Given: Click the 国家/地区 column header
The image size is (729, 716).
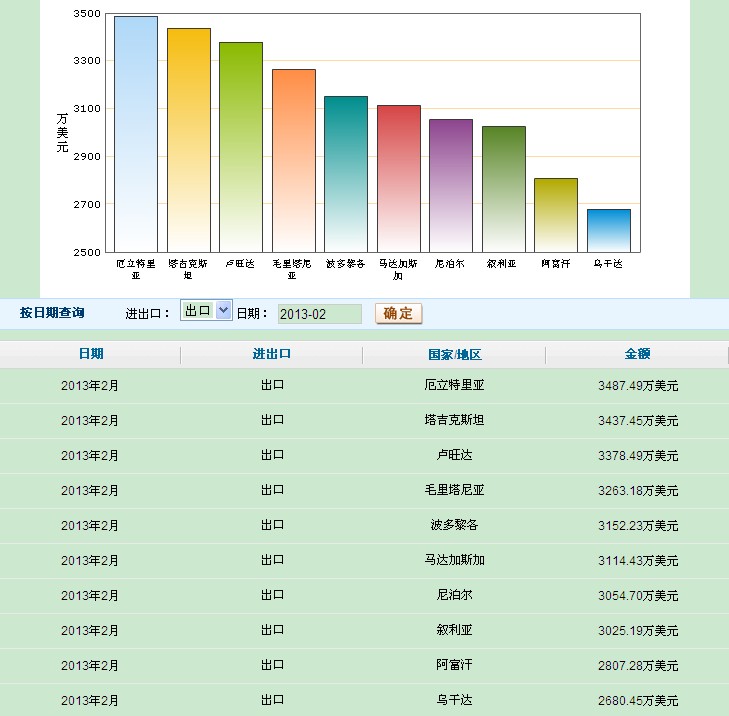Looking at the screenshot, I should tap(455, 354).
